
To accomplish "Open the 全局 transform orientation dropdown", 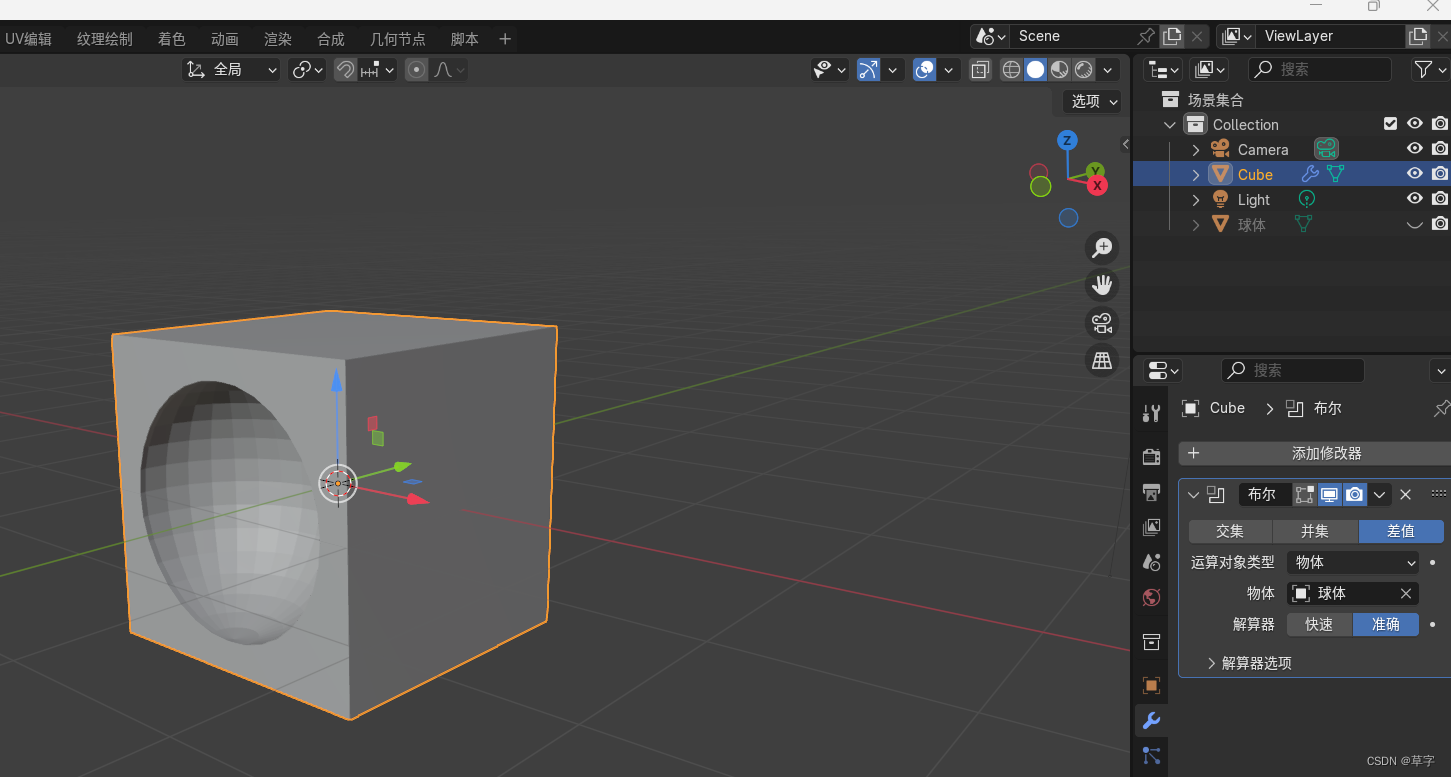I will pos(231,70).
